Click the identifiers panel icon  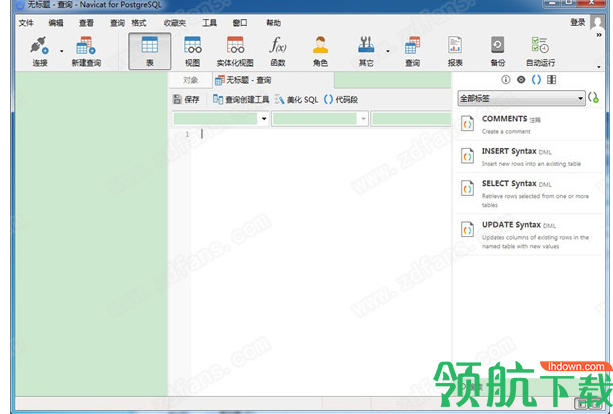tap(551, 80)
